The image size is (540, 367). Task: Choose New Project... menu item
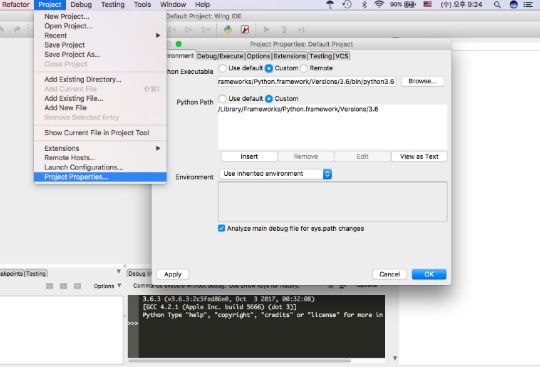[100, 16]
